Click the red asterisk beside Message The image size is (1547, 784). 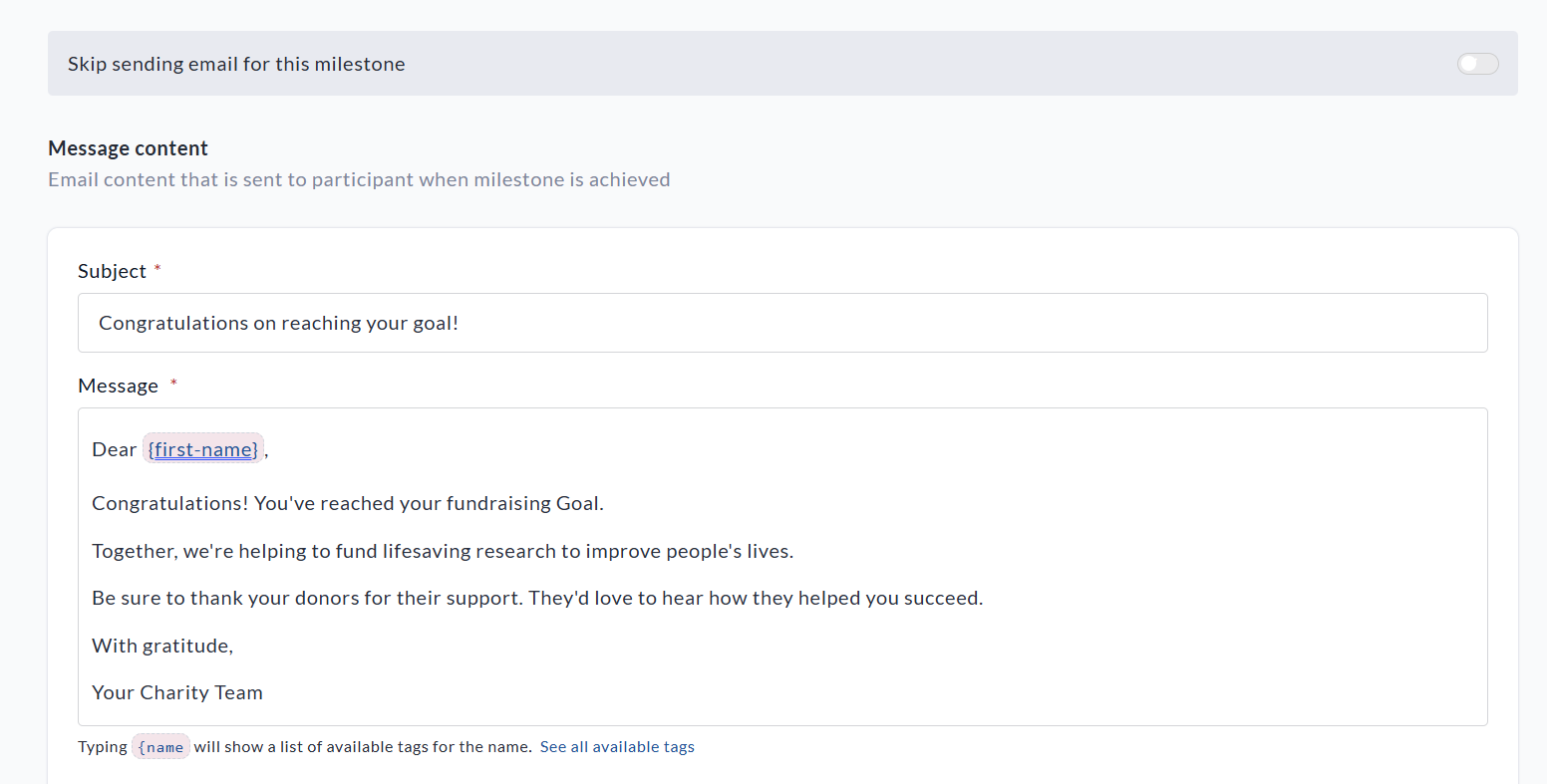coord(173,384)
